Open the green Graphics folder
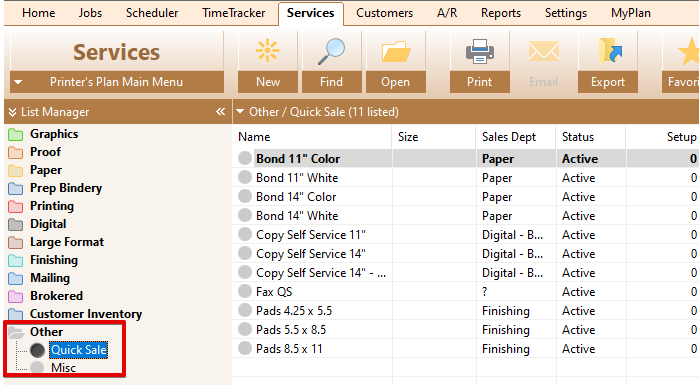699x385 pixels. 16,135
